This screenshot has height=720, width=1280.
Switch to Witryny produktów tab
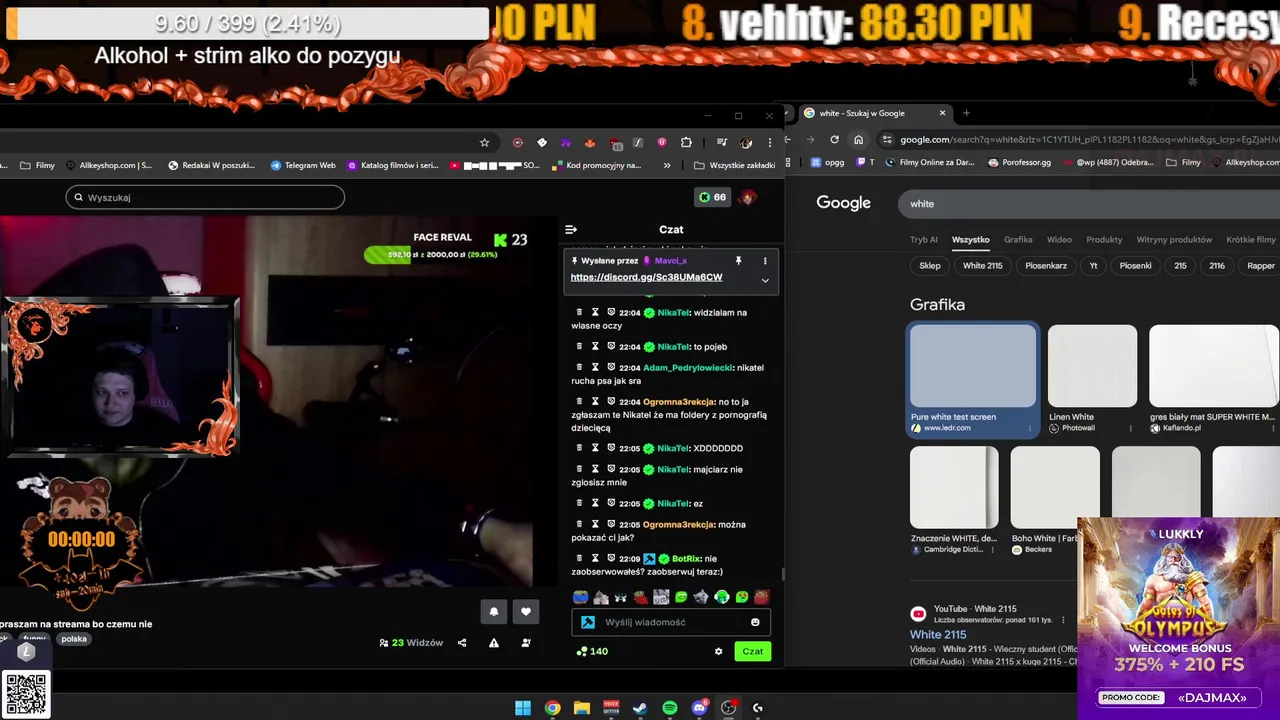pos(1174,240)
